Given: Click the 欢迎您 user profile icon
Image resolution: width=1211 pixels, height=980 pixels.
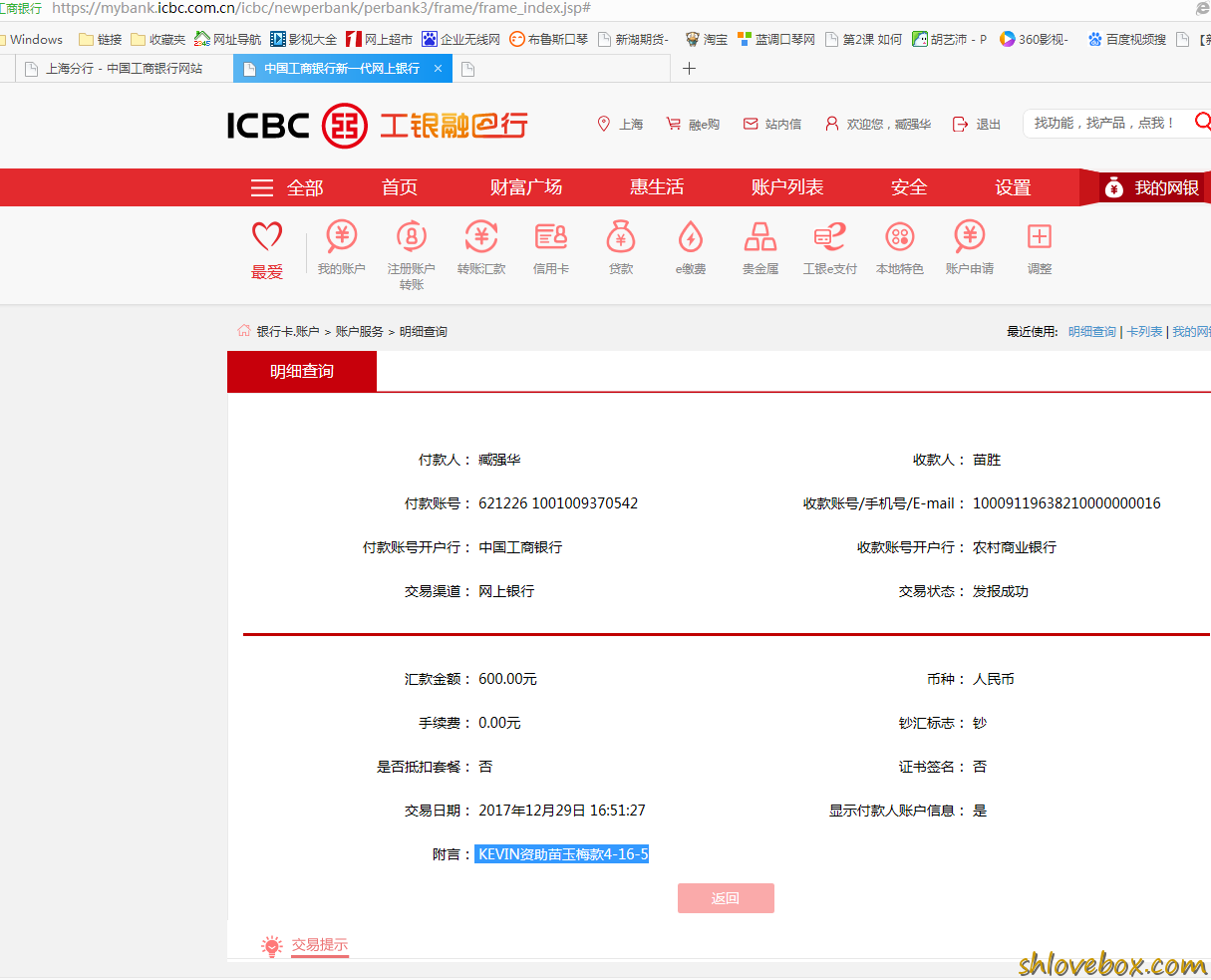Looking at the screenshot, I should click(x=832, y=124).
